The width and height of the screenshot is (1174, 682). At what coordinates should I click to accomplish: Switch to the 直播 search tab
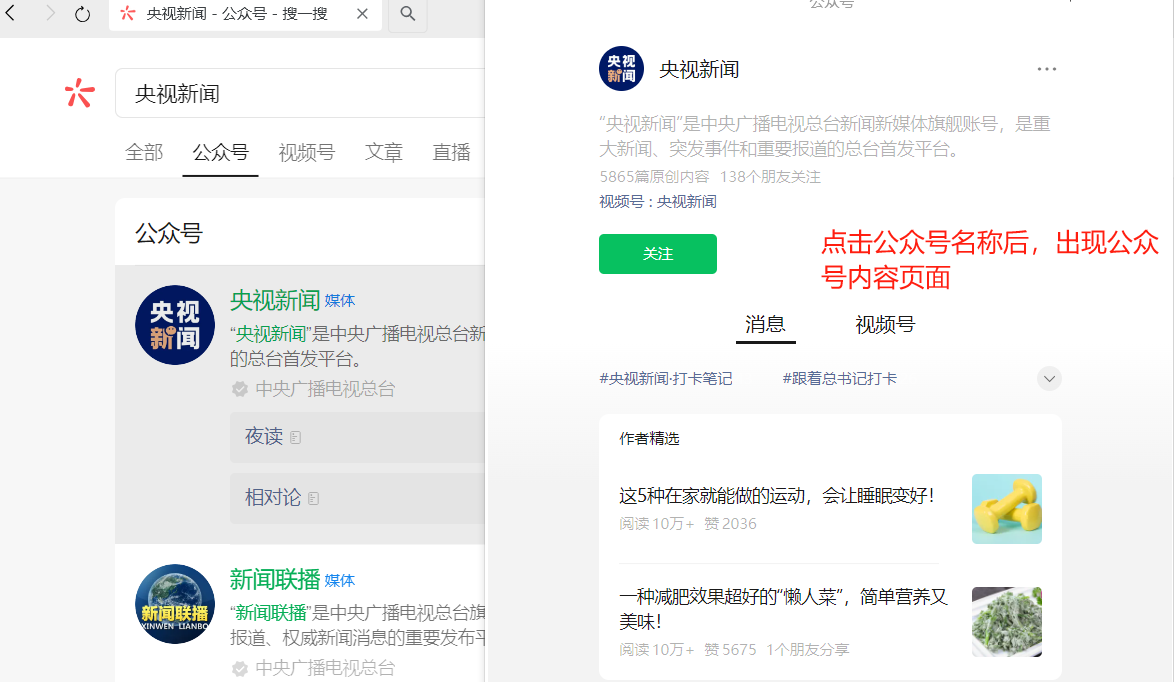pyautogui.click(x=451, y=153)
